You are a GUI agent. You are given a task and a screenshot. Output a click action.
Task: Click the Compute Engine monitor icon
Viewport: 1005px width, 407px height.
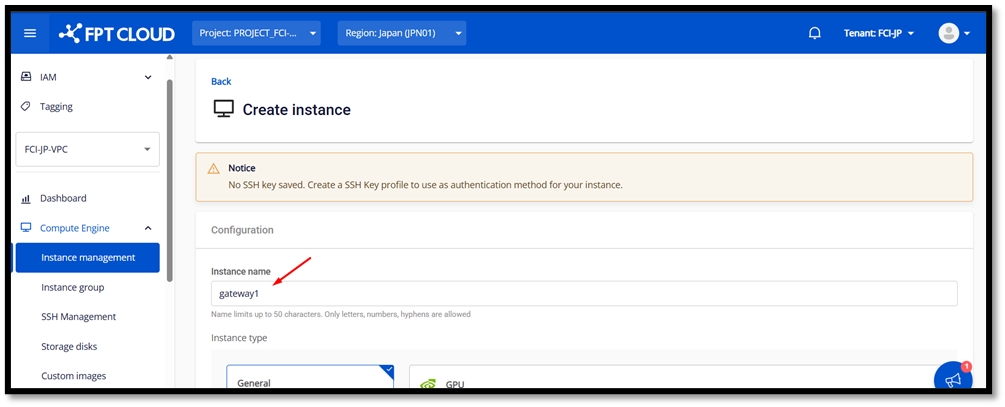pos(26,228)
